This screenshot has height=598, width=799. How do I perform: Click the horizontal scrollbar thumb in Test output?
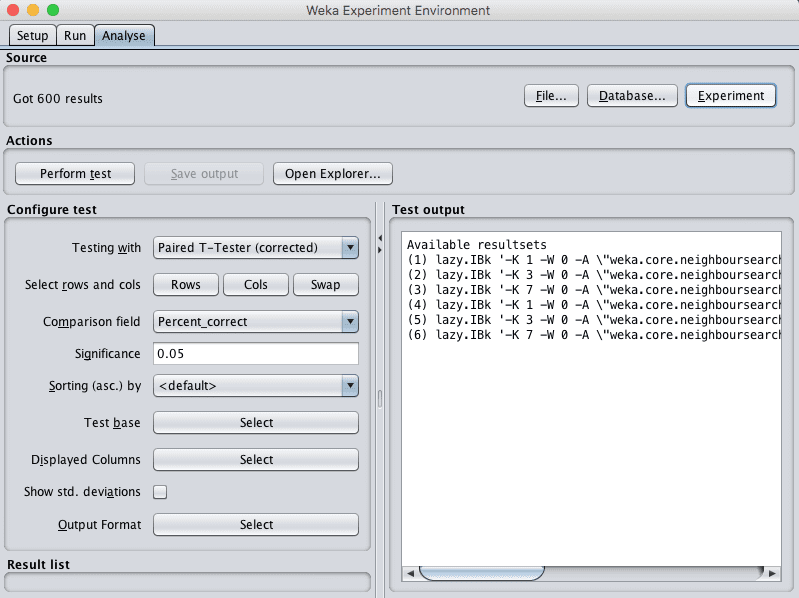pyautogui.click(x=482, y=573)
